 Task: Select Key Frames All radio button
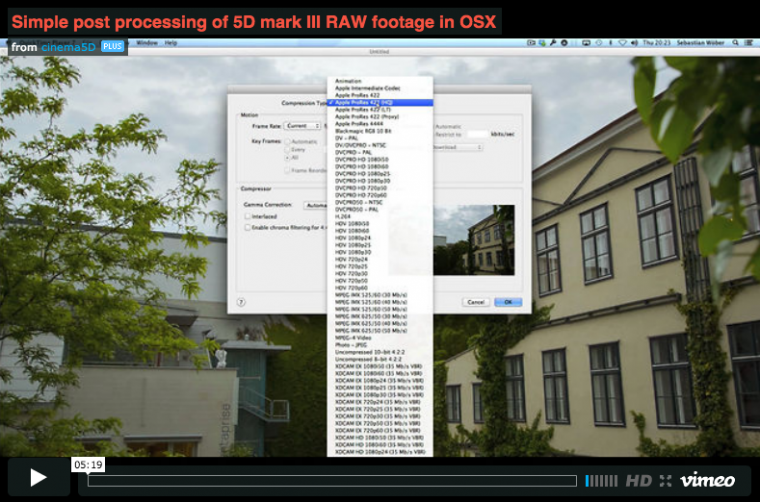point(287,157)
